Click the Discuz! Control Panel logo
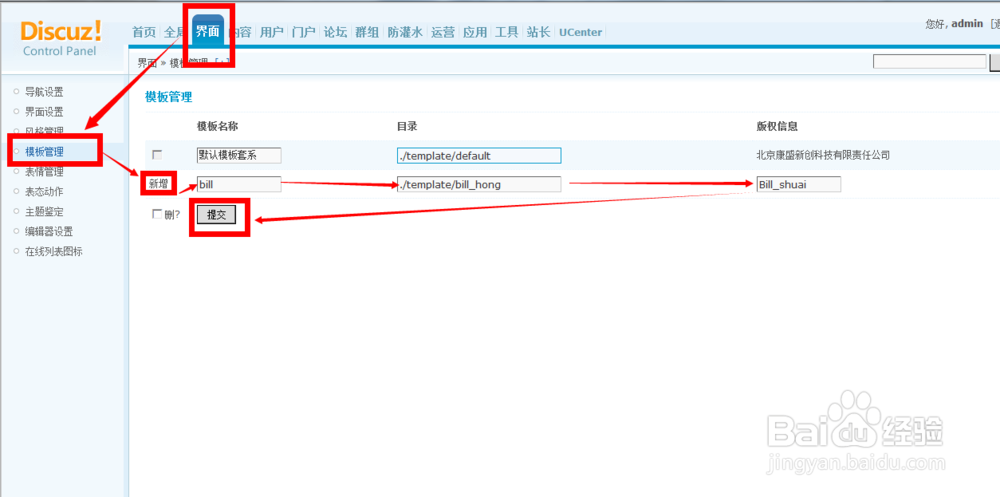 (x=61, y=38)
